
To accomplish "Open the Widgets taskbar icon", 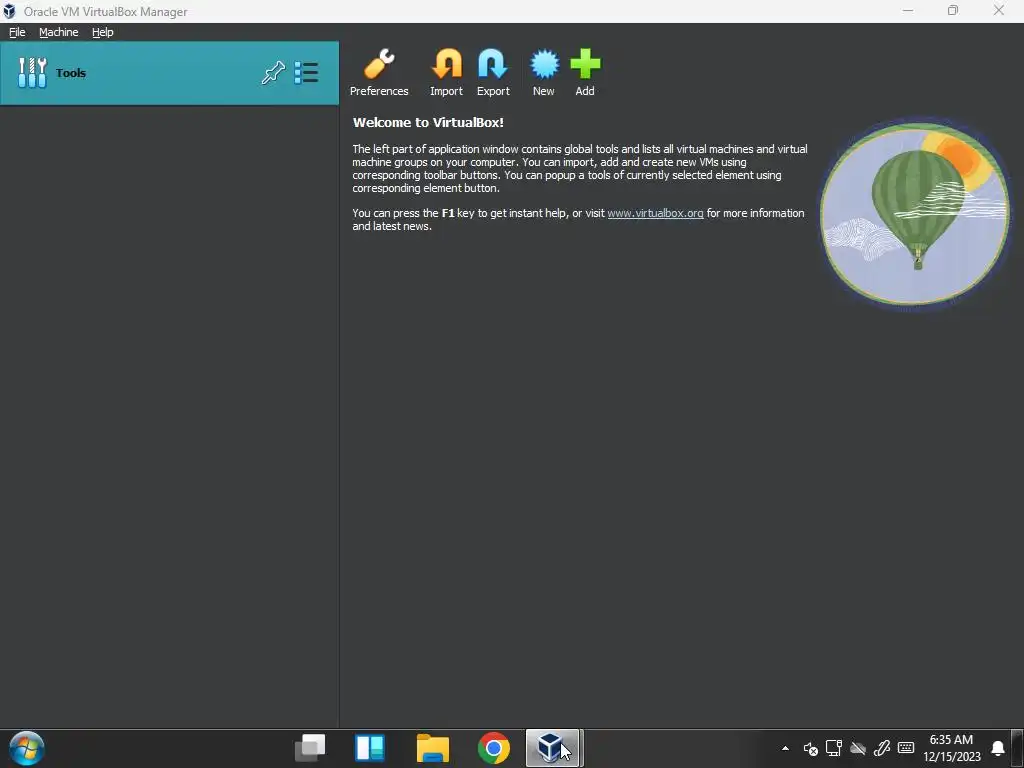I will (370, 748).
